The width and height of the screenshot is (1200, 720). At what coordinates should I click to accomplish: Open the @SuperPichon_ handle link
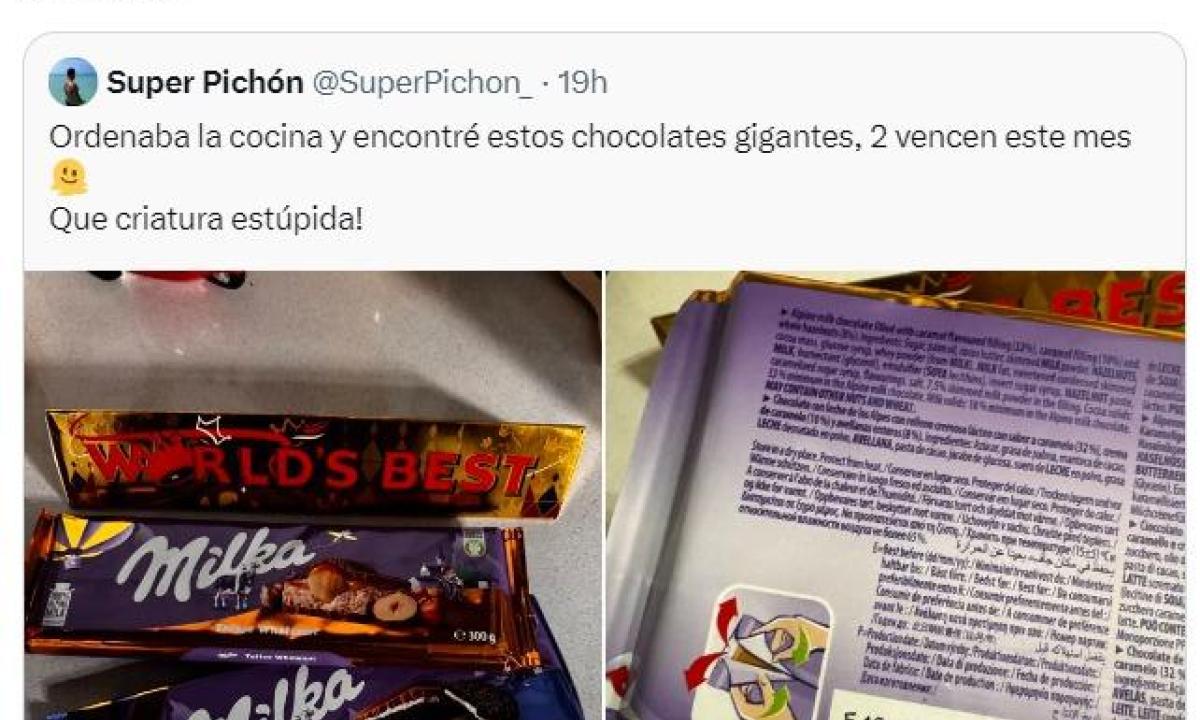point(423,83)
